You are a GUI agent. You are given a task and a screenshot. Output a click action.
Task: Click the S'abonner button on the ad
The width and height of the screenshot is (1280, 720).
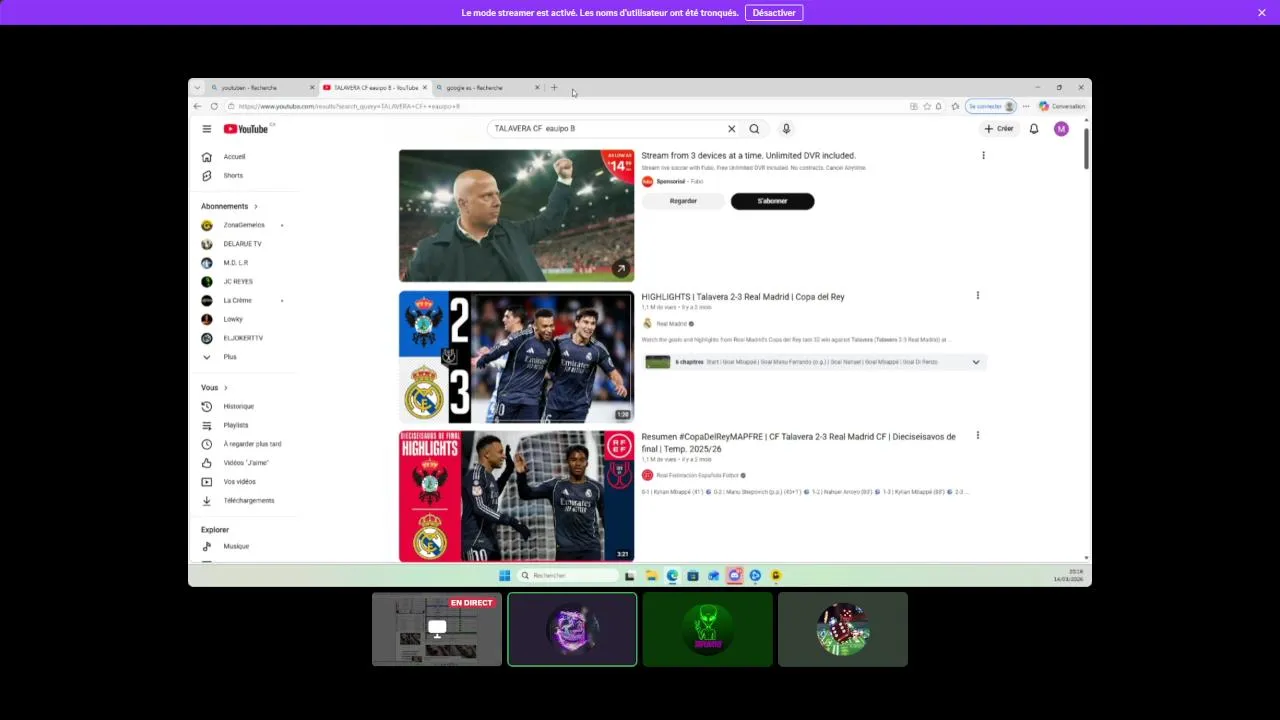click(772, 201)
